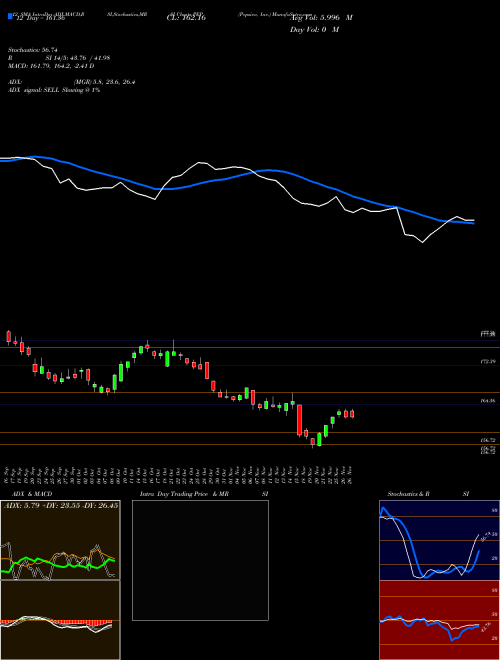The height and width of the screenshot is (660, 500).
Task: Click 'Avg Vol: 5.996 M' text
Action: pyautogui.click(x=321, y=18)
